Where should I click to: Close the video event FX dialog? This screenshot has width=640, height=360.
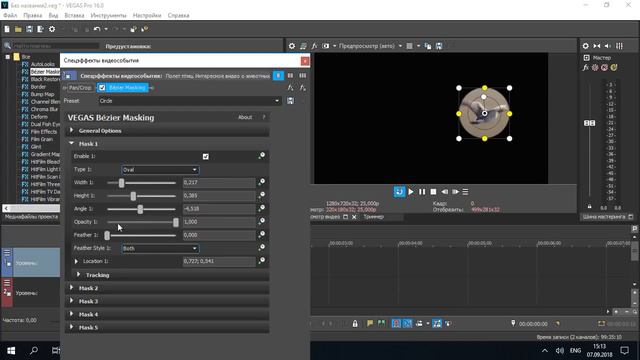(x=305, y=61)
